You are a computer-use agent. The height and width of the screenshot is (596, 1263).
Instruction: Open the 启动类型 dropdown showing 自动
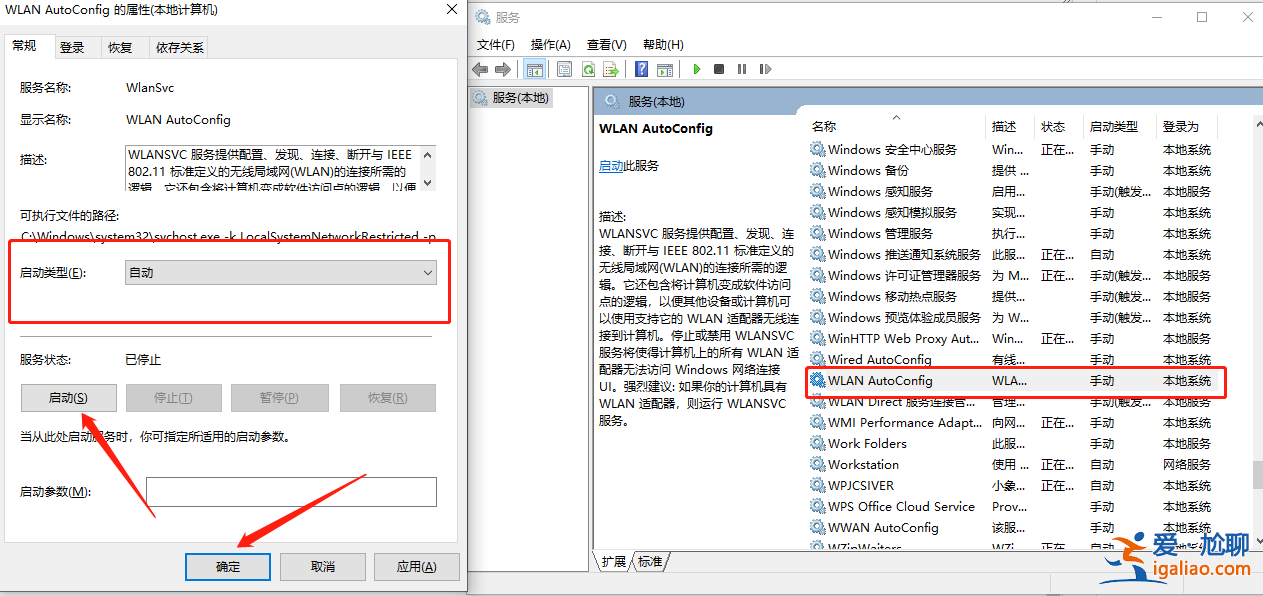pyautogui.click(x=428, y=272)
